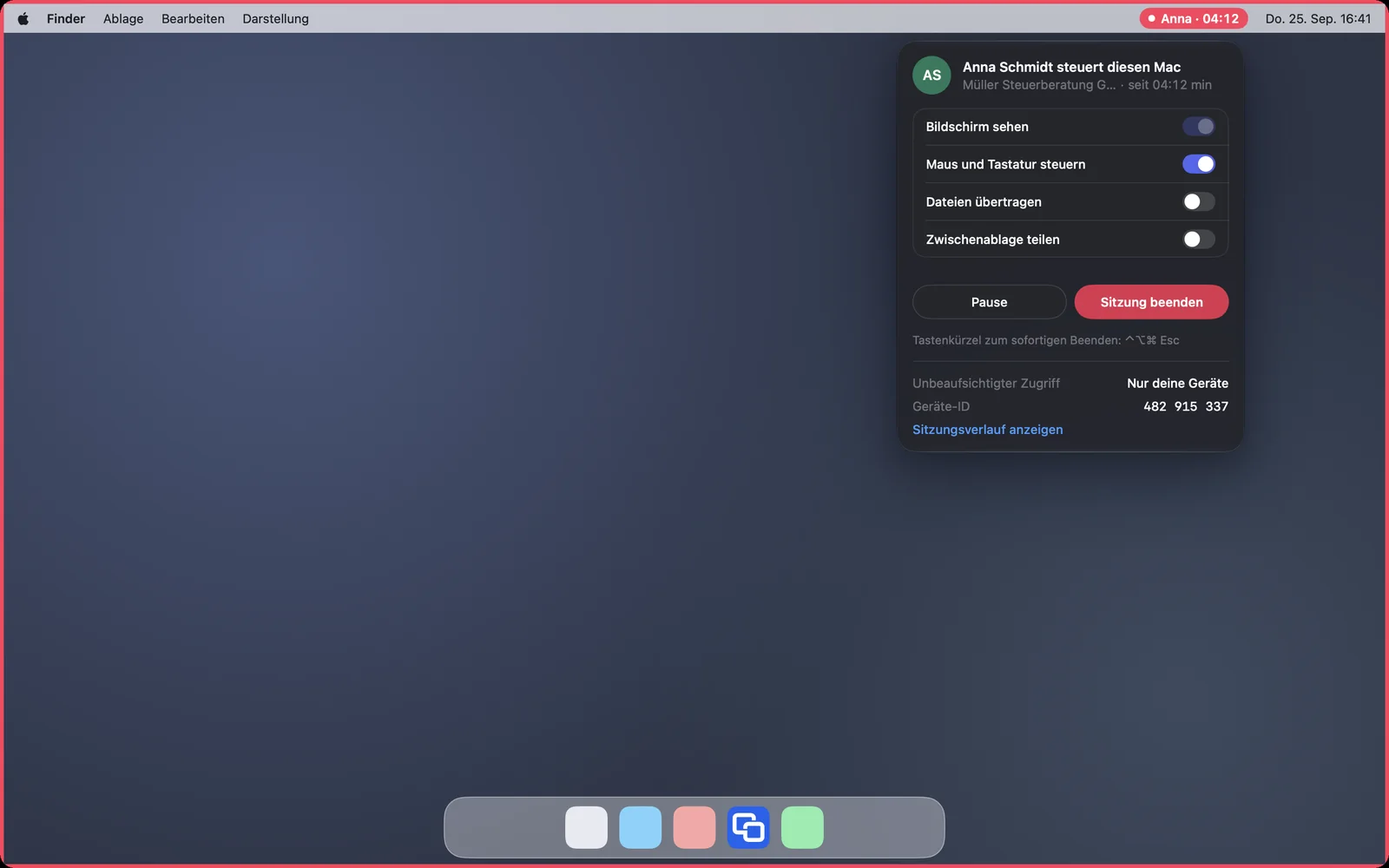Viewport: 1389px width, 868px height.
Task: Select the Geräte-ID value 482 915 337
Action: click(x=1186, y=406)
